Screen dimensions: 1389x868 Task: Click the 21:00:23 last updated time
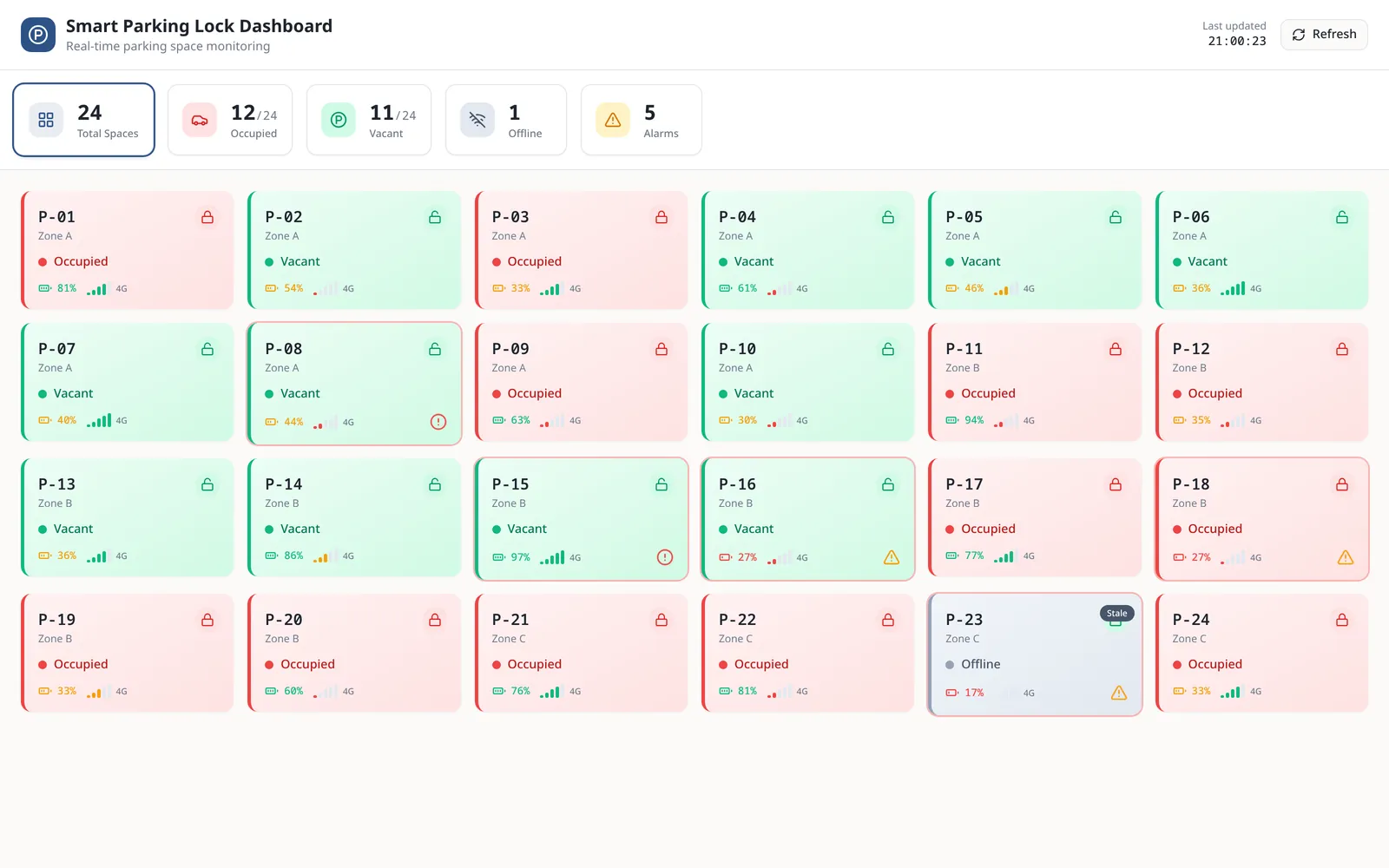click(1237, 41)
